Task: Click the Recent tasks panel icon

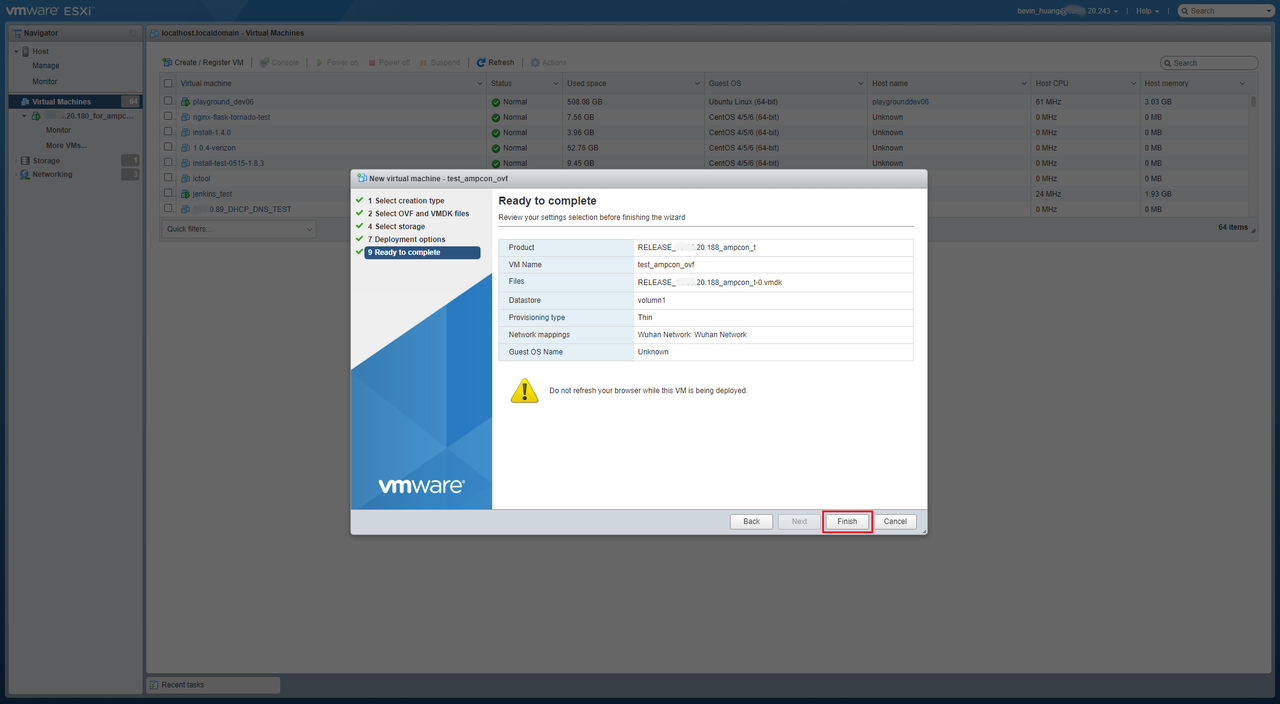Action: point(154,685)
